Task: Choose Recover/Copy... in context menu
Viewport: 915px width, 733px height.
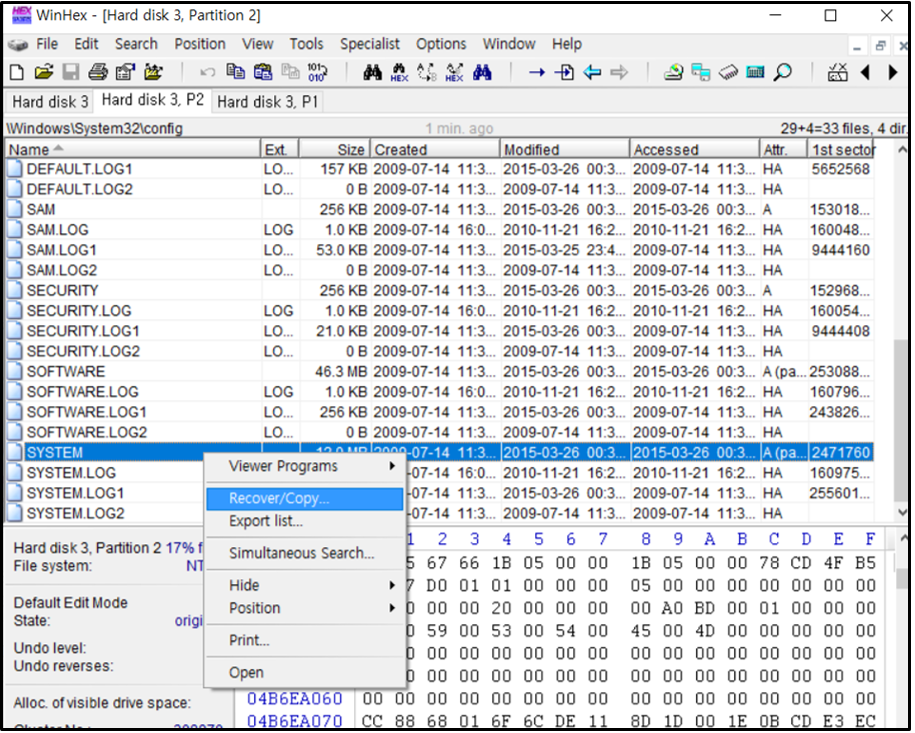Action: point(305,498)
